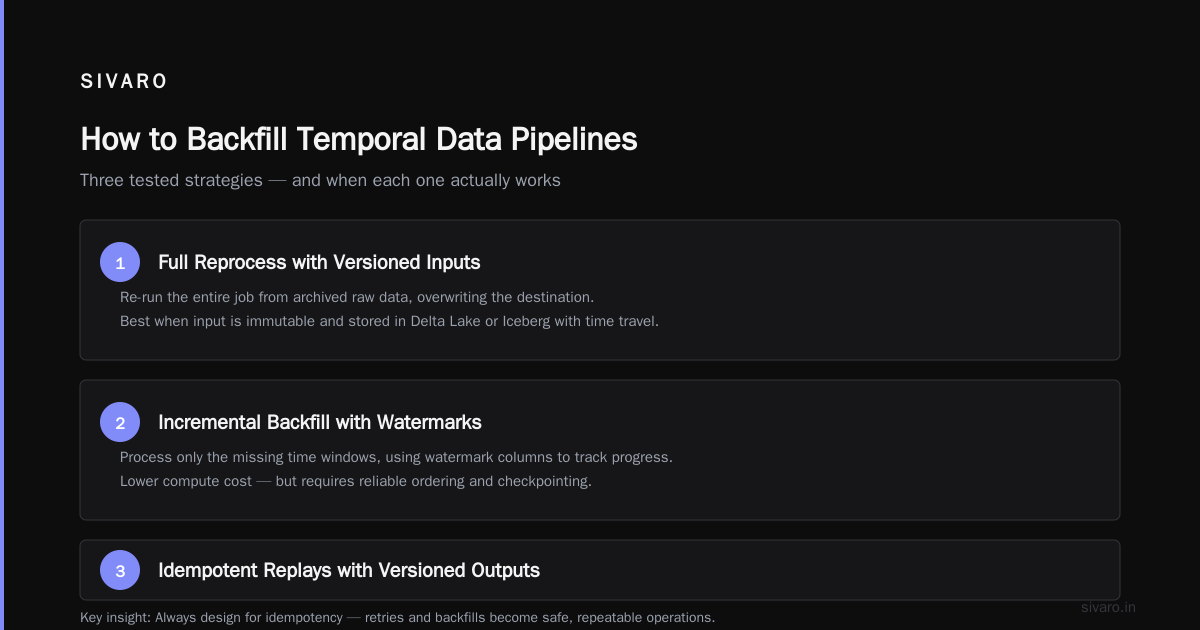
Task: Click the Three tested strategies subtitle
Action: 320,181
